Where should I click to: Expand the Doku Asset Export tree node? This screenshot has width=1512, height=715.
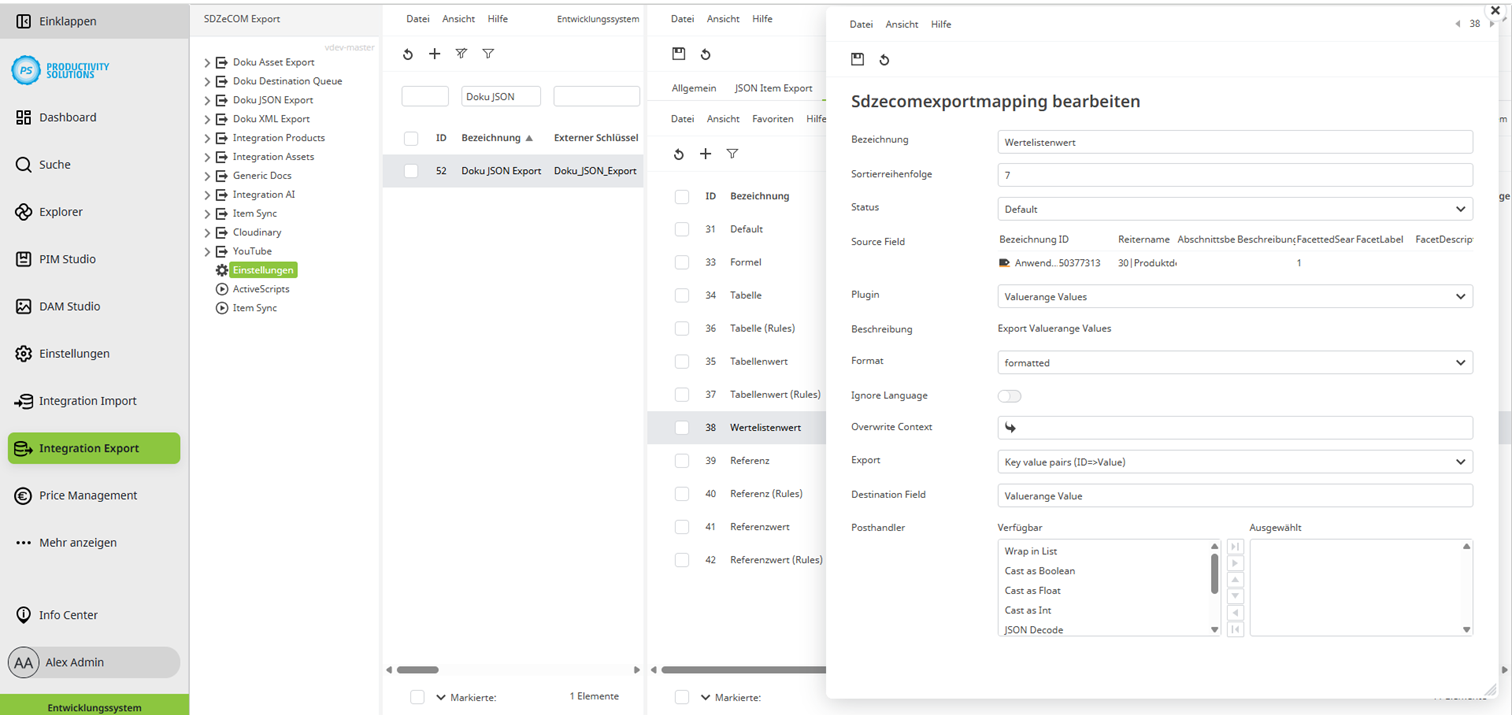pos(207,61)
